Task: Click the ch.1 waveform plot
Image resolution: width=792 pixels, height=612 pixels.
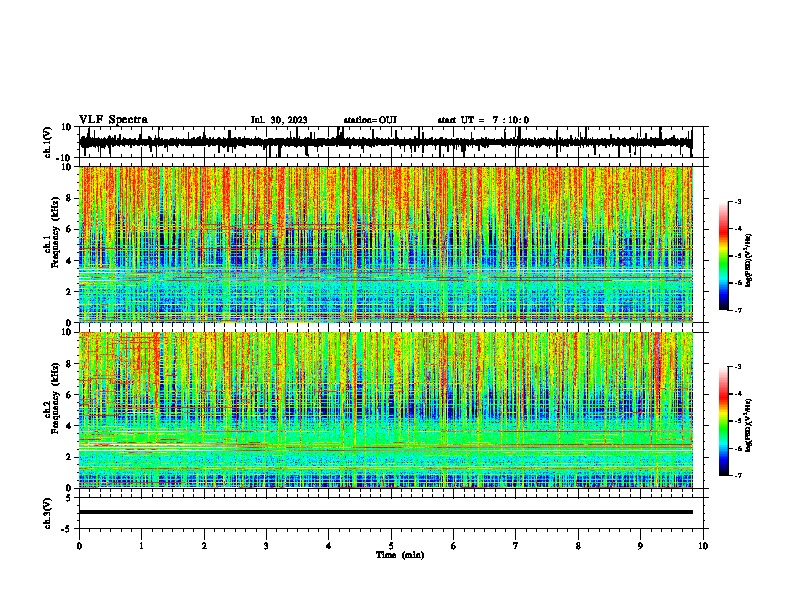Action: [386, 142]
